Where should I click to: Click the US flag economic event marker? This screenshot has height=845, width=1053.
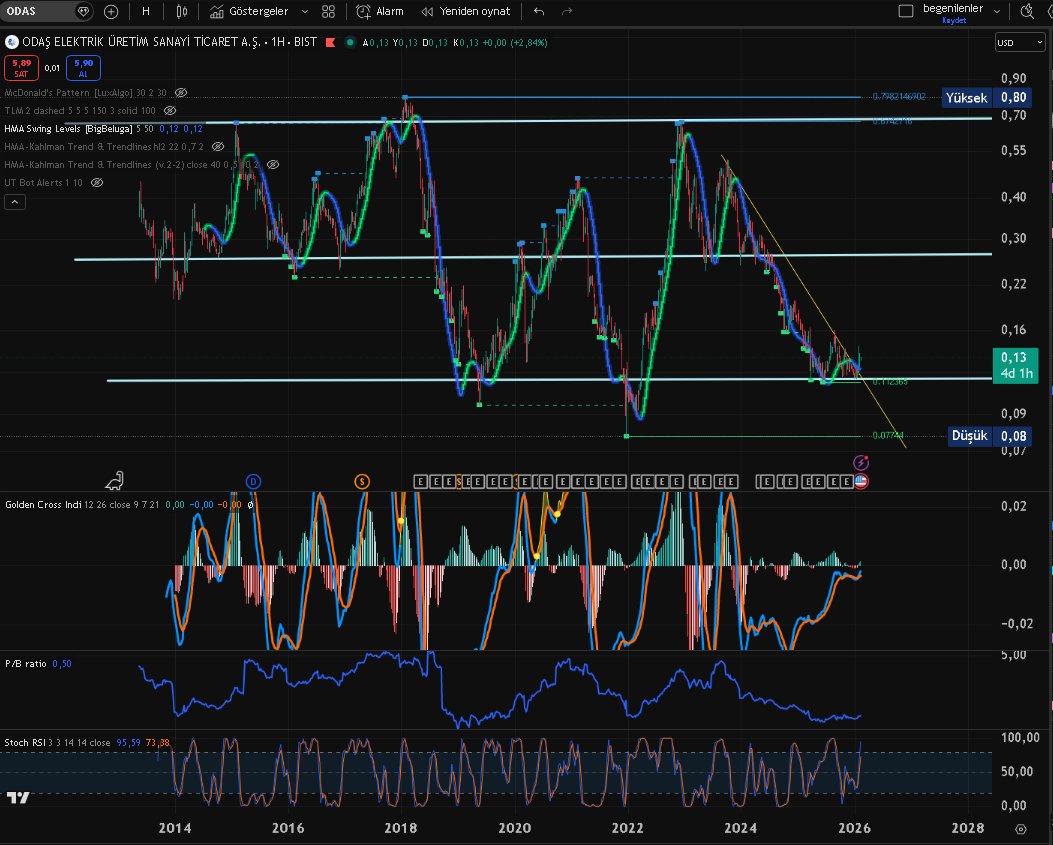pos(861,482)
